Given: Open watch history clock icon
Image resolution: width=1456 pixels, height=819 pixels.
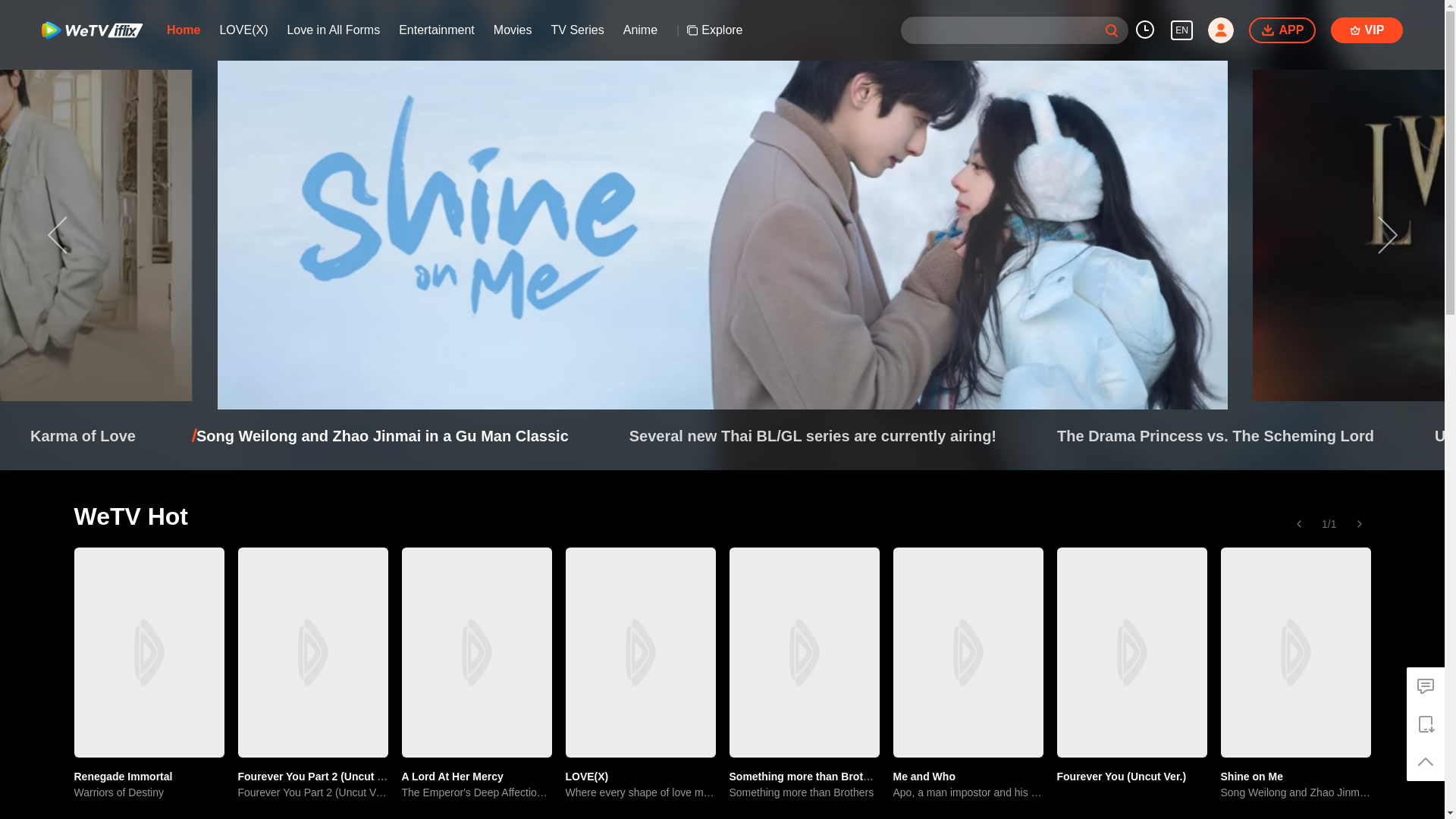Looking at the screenshot, I should pyautogui.click(x=1144, y=30).
